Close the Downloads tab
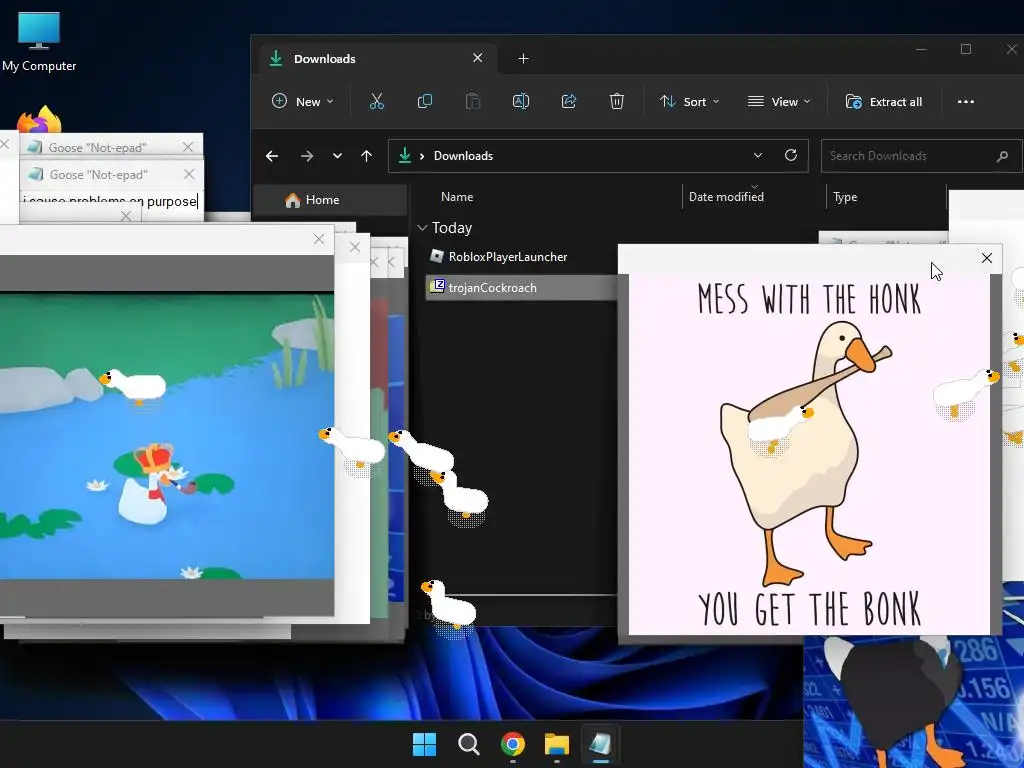The height and width of the screenshot is (768, 1024). pos(477,58)
